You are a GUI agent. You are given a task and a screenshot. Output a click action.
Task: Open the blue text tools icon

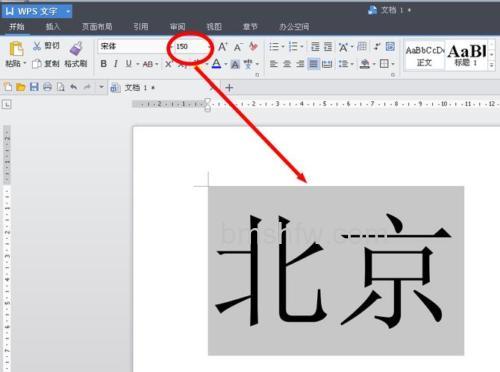pos(390,47)
